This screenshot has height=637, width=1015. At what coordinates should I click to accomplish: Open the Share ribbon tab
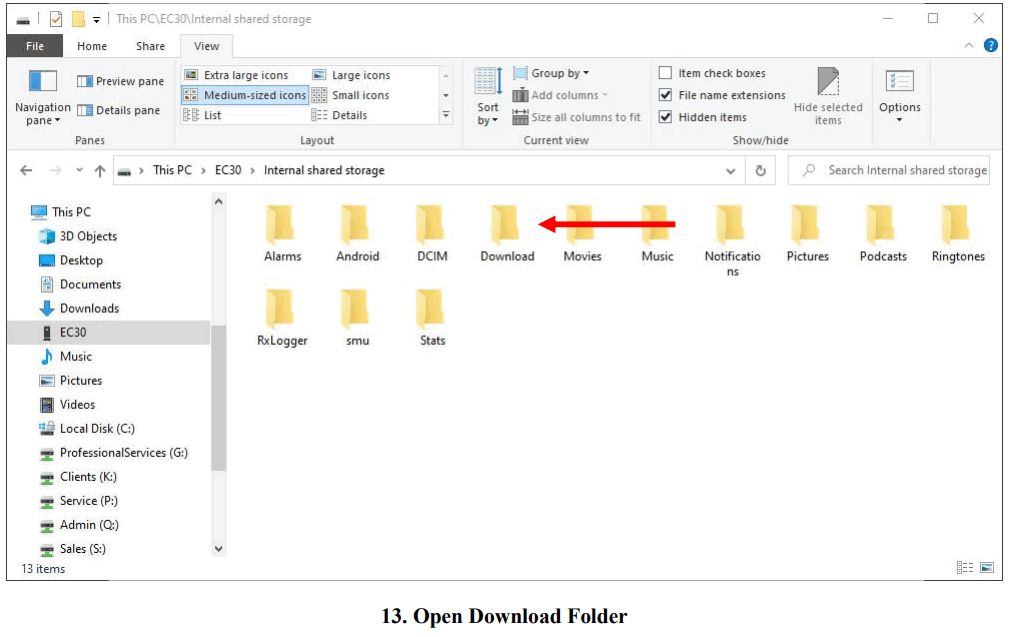click(x=150, y=45)
